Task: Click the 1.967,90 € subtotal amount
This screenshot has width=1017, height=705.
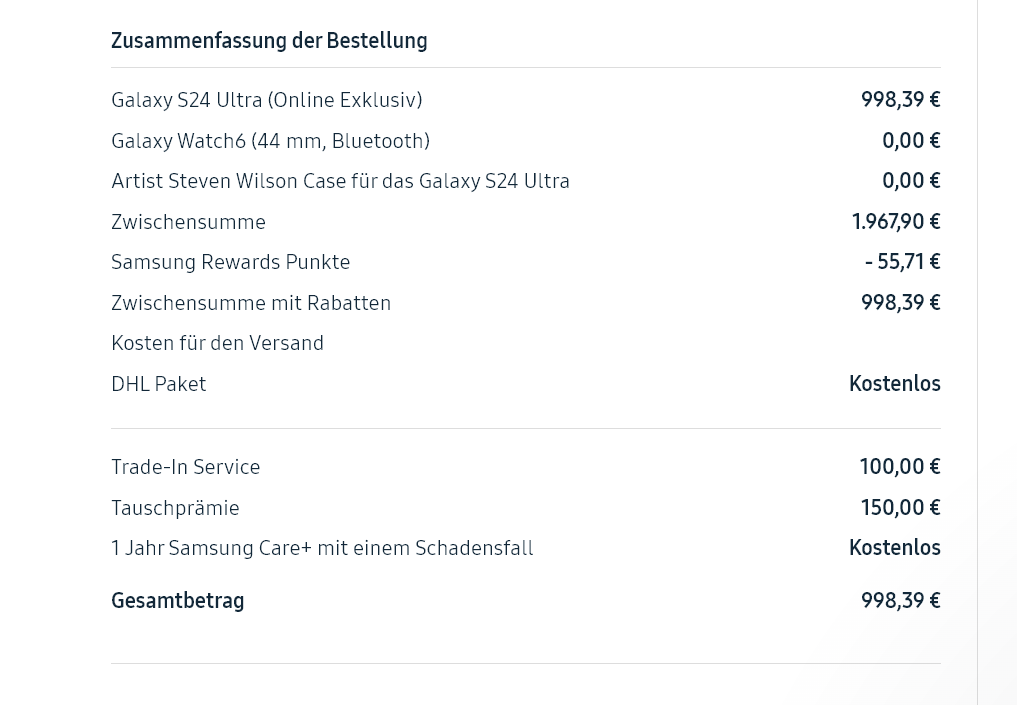Action: [895, 222]
